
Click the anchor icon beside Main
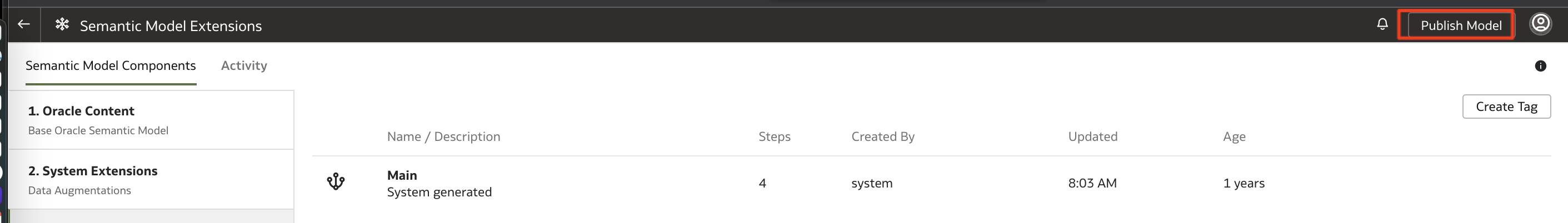coord(336,182)
